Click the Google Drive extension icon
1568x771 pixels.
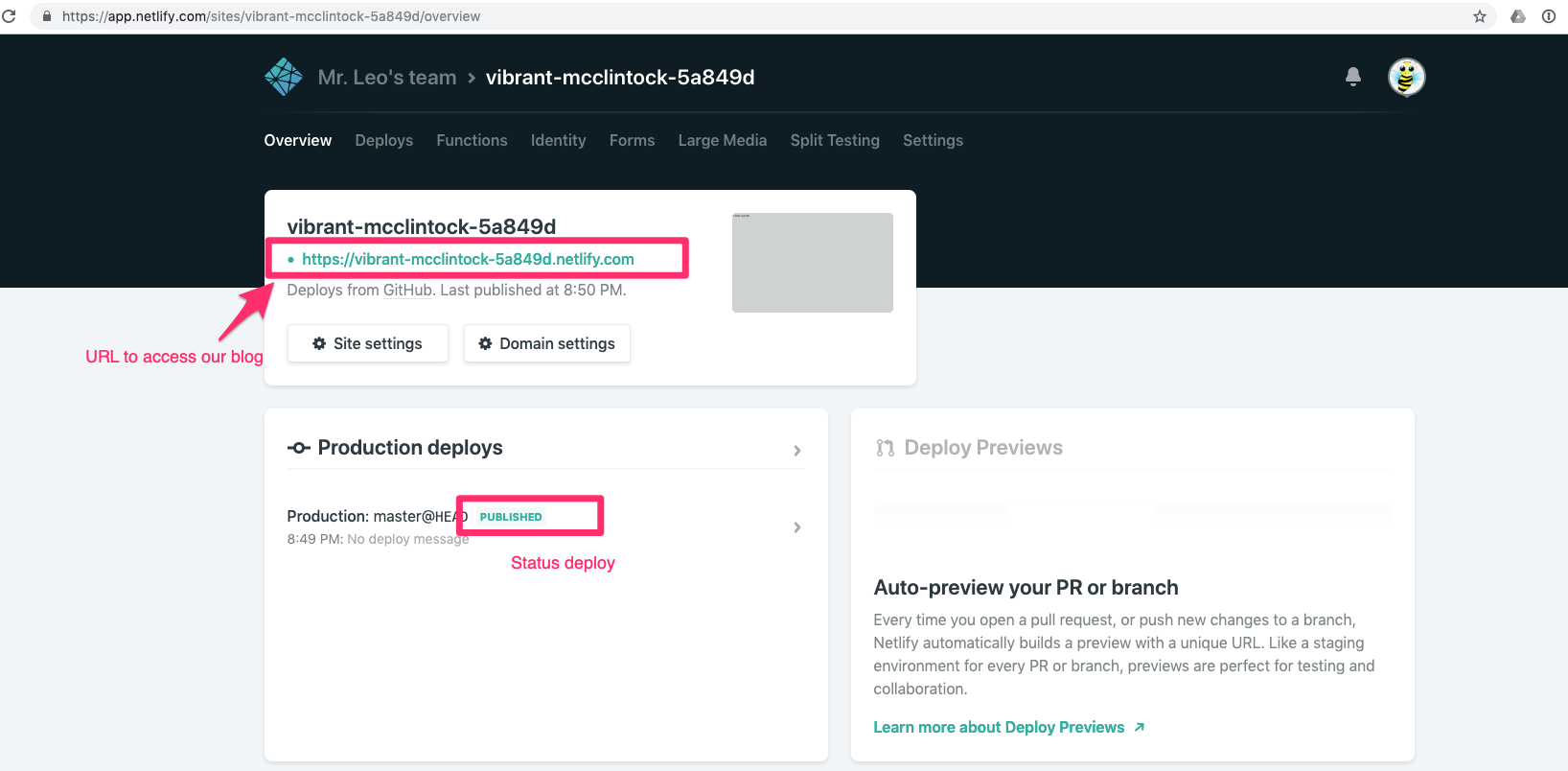[1518, 16]
